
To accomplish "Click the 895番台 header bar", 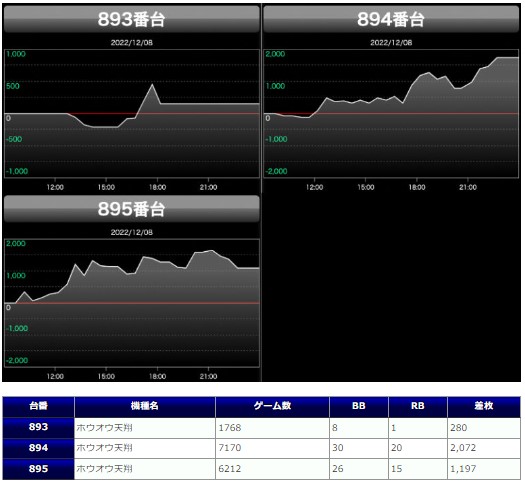I will click(132, 209).
